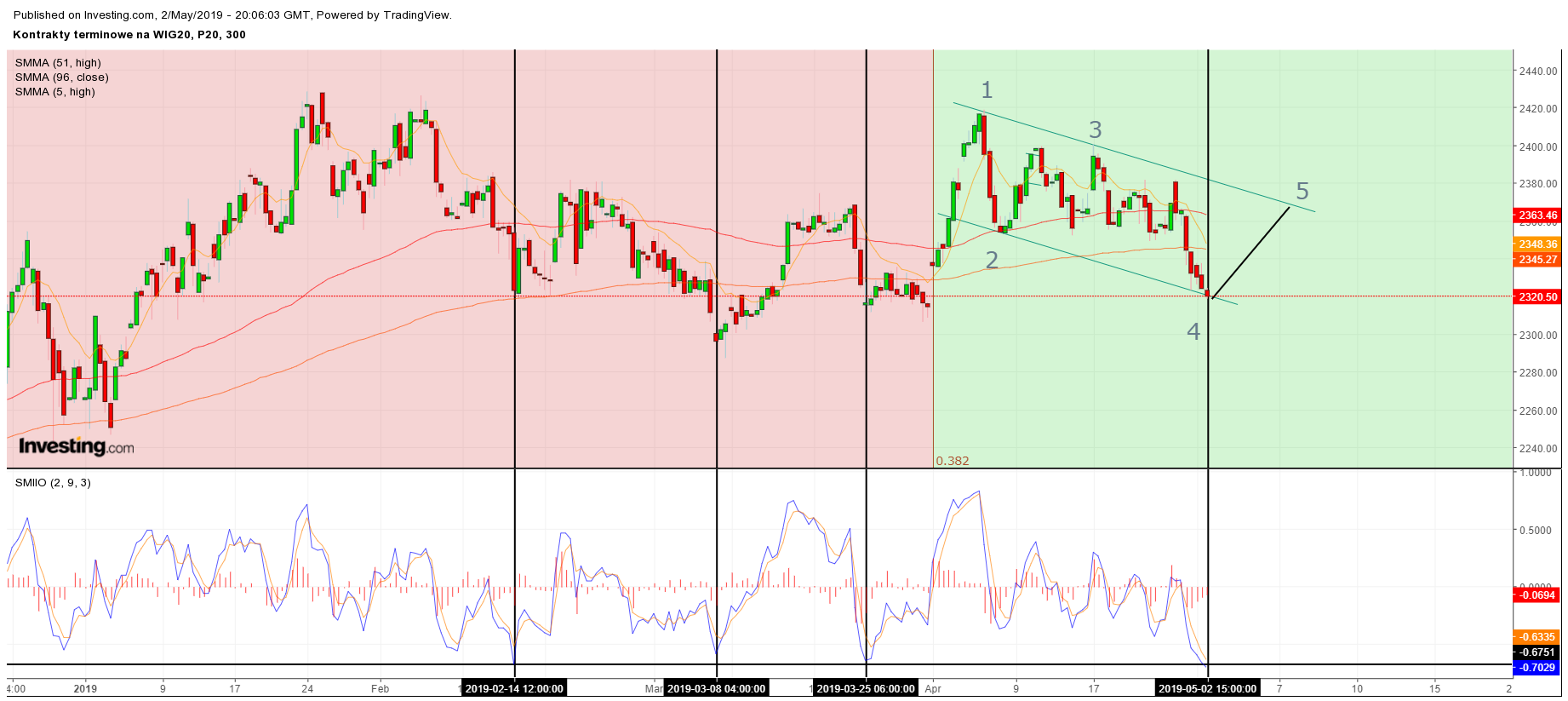Select the 2300.00 price axis label
Screen dimensions: 1568x701
[1538, 335]
